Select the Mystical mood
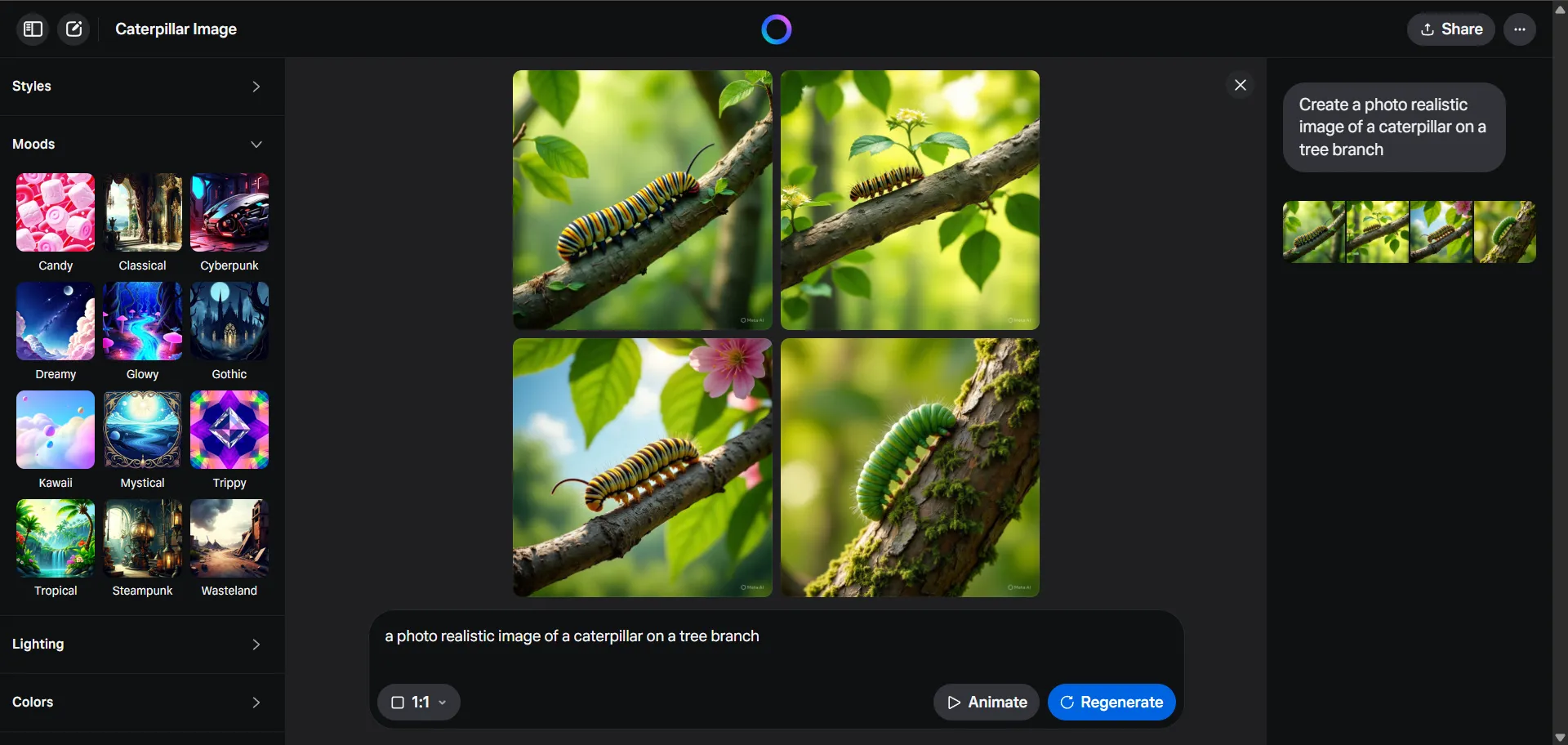Image resolution: width=1568 pixels, height=745 pixels. tap(142, 429)
